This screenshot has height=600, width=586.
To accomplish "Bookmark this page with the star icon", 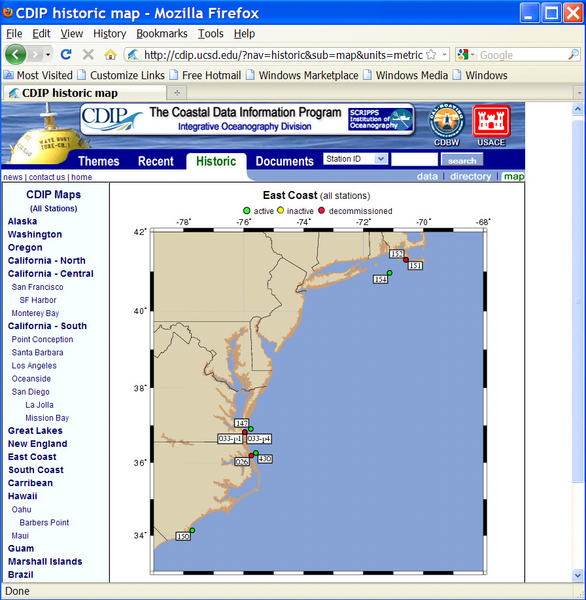I will coord(431,55).
